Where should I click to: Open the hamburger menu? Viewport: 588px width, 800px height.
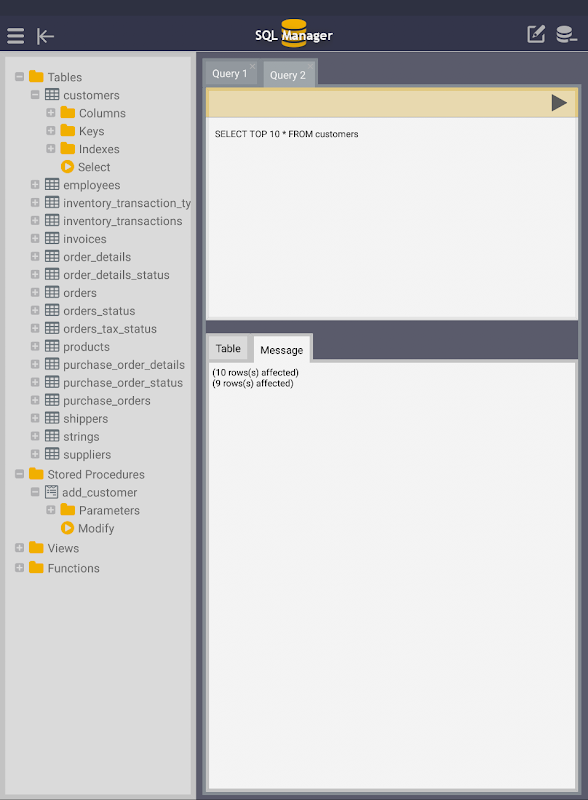pos(15,36)
